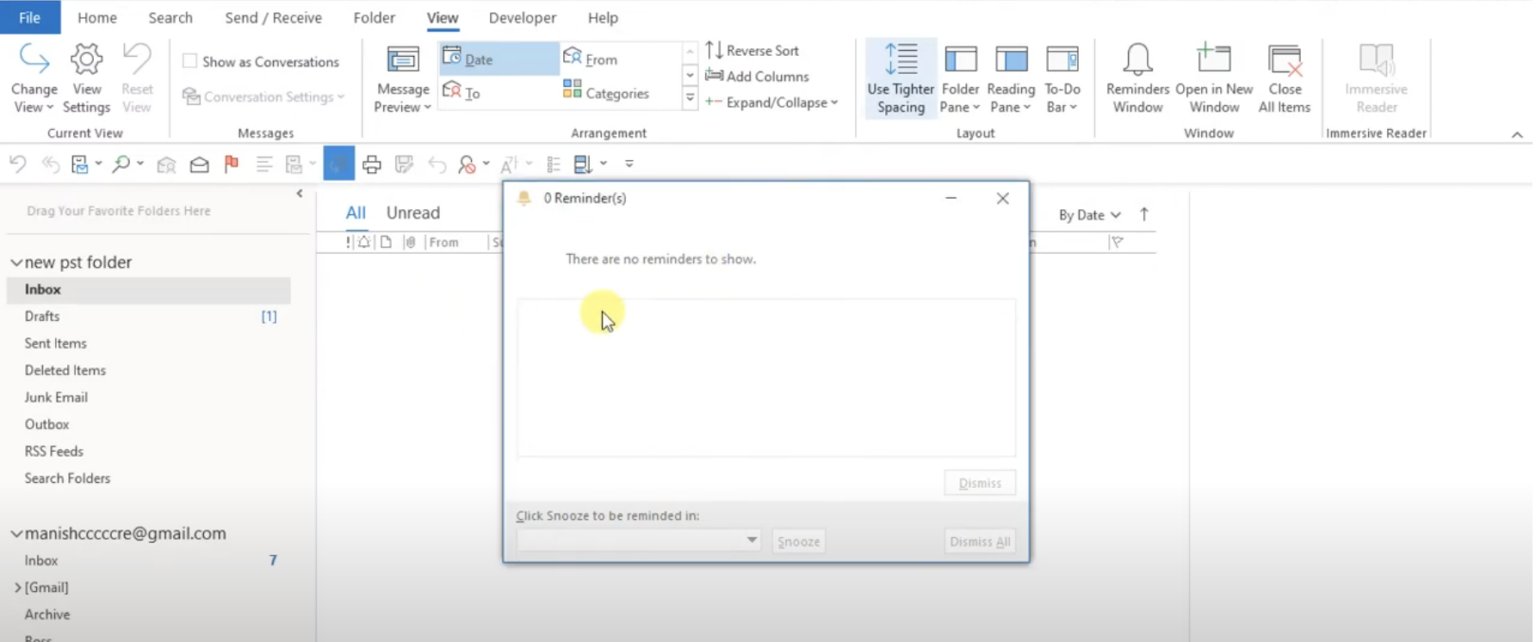Enable Show as Conversations

click(x=189, y=61)
